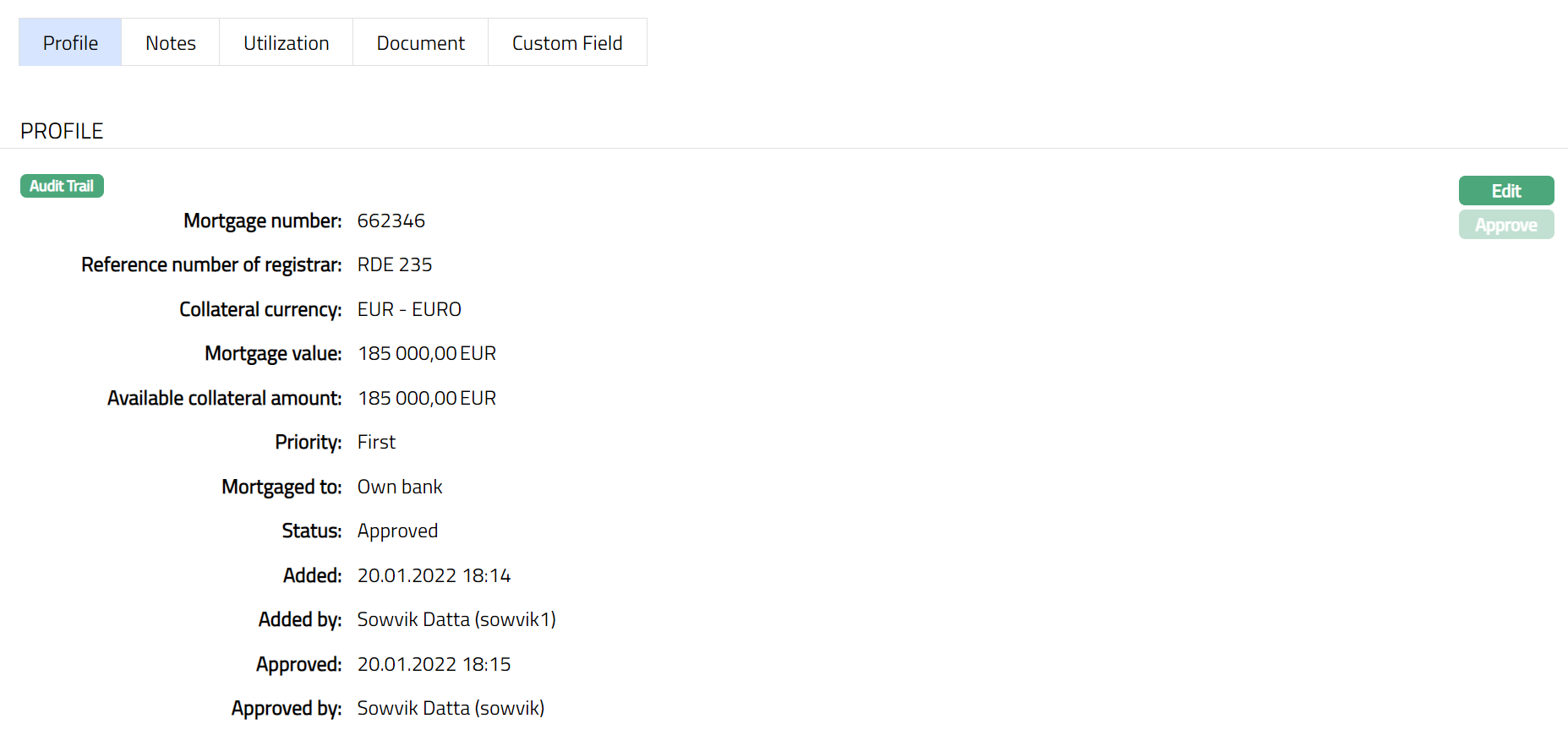
Task: Click the PROFILE section heading
Action: 62,131
